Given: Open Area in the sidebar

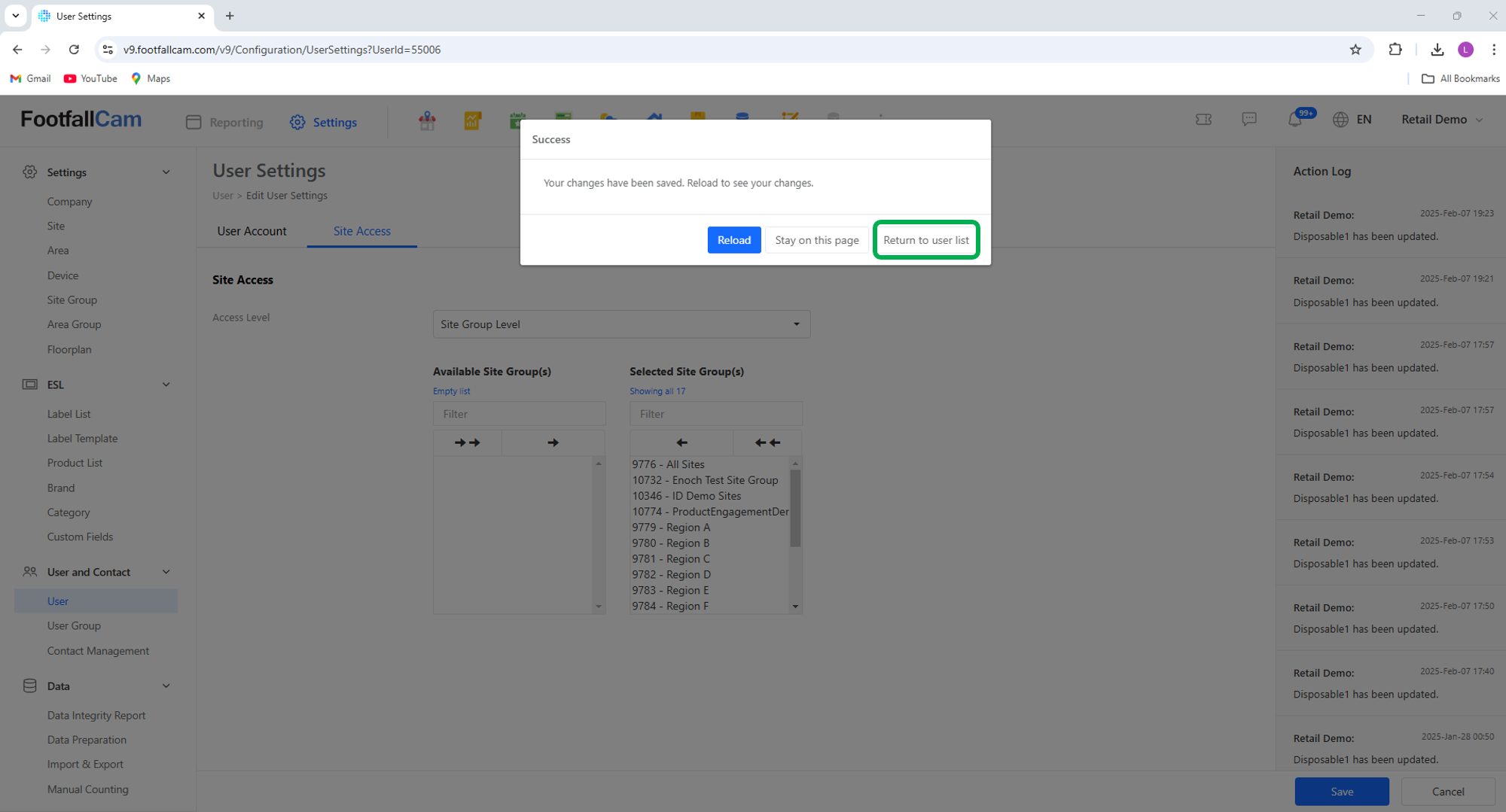Looking at the screenshot, I should pos(57,251).
